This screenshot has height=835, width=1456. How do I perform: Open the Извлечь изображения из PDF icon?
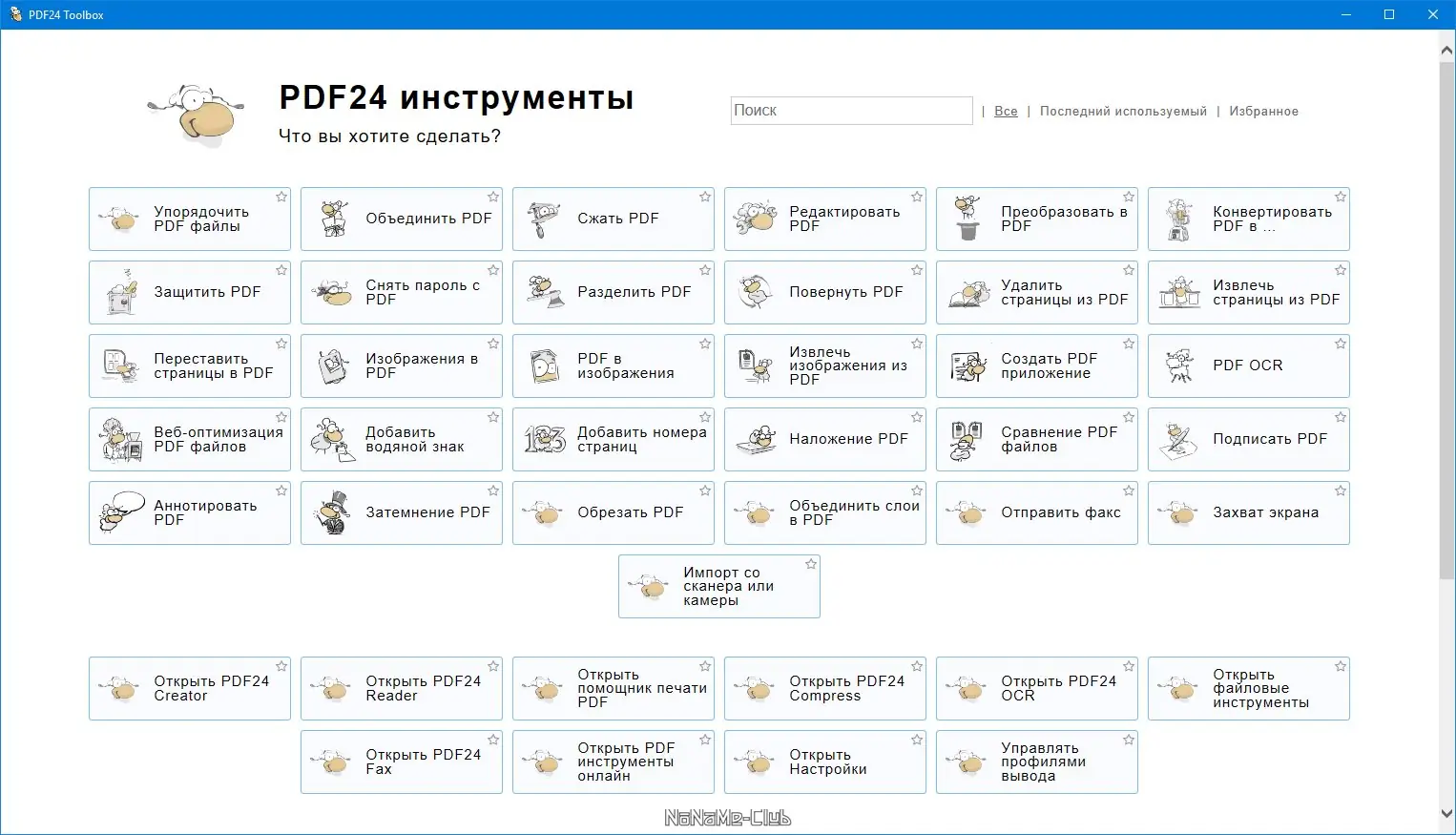tap(756, 366)
